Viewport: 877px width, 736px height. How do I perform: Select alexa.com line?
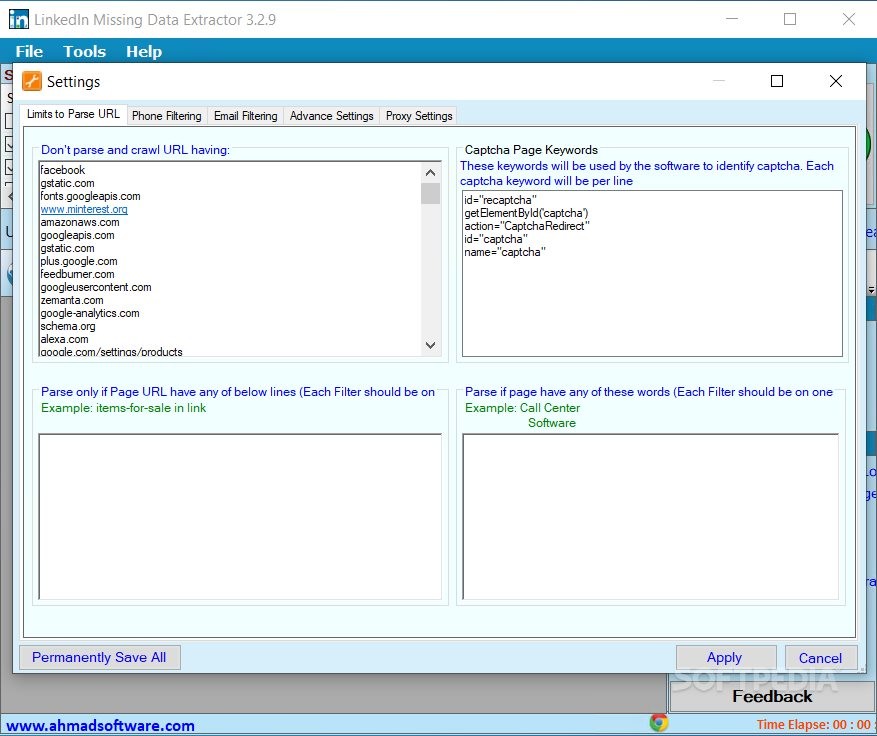[x=64, y=339]
